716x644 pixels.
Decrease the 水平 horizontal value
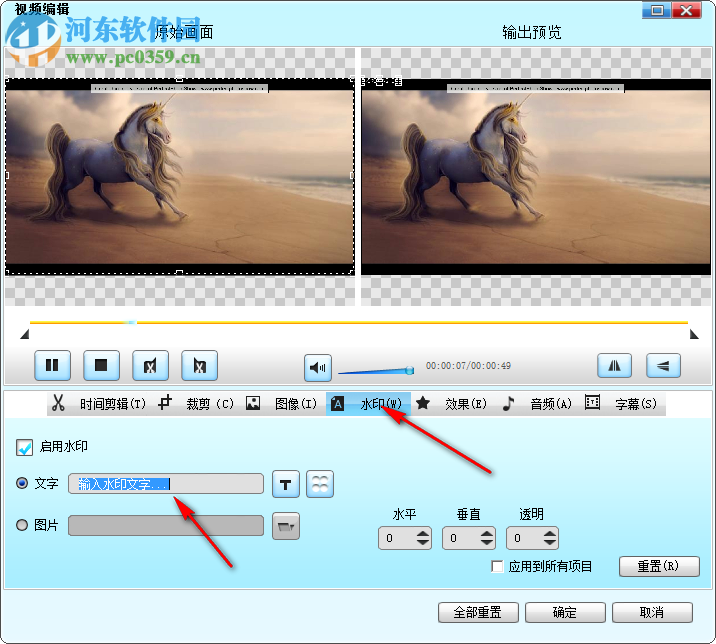pos(423,543)
